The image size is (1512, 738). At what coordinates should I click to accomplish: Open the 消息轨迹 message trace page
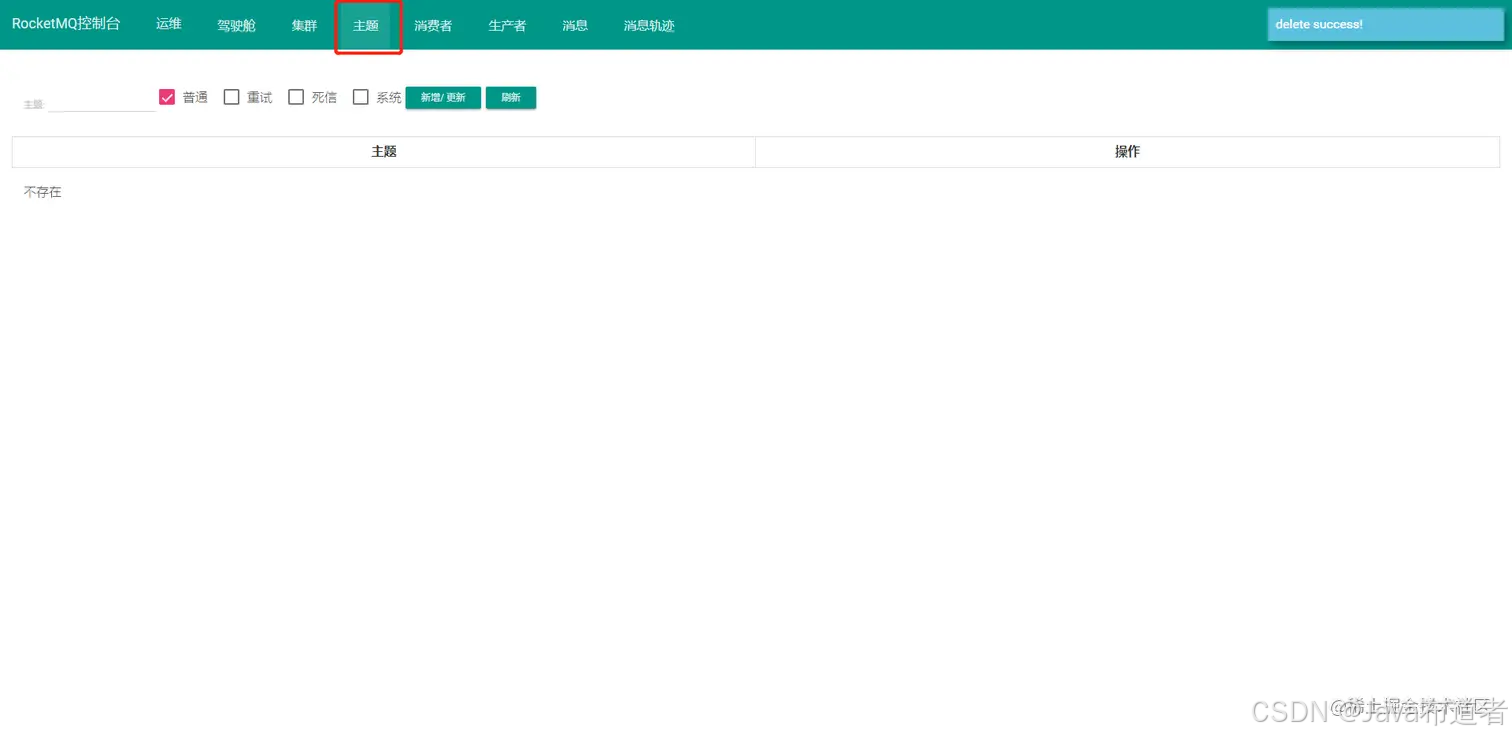pos(648,24)
